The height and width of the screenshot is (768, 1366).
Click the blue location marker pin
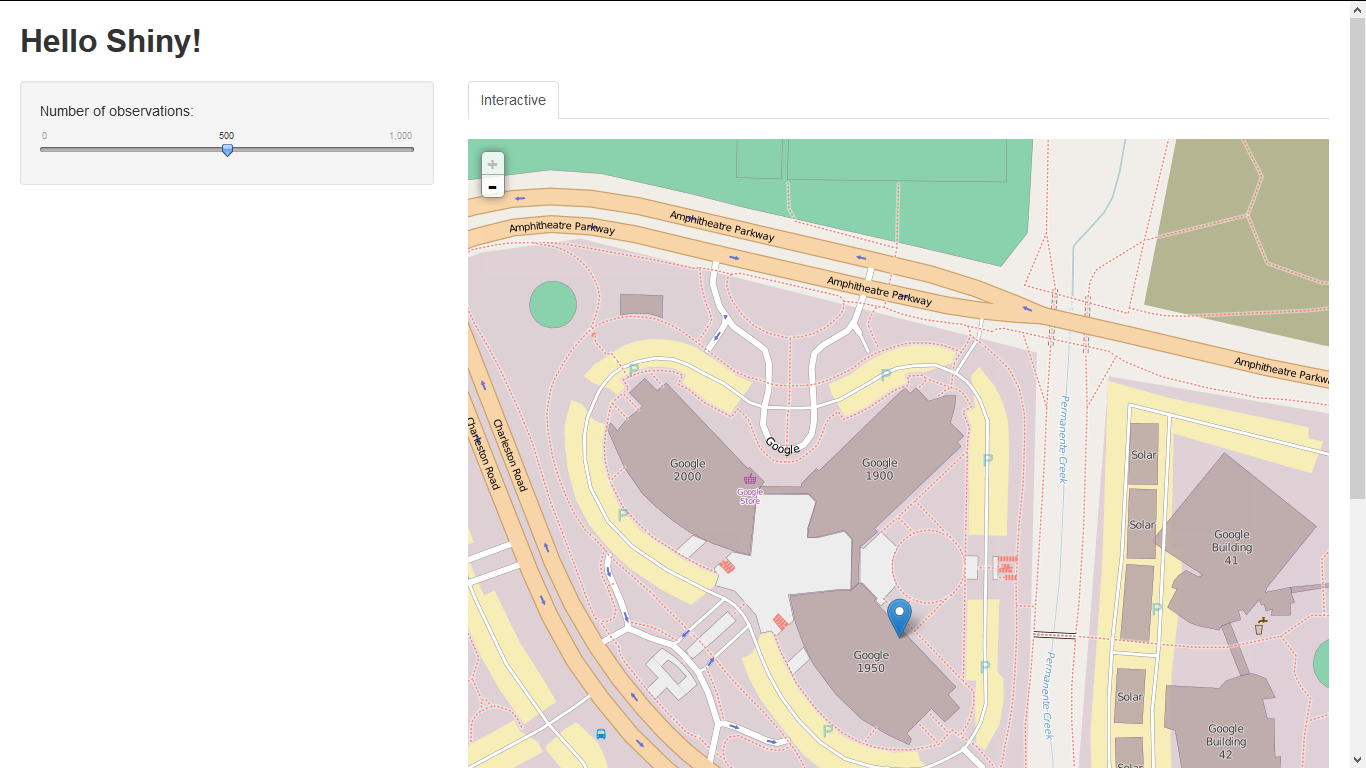tap(899, 618)
